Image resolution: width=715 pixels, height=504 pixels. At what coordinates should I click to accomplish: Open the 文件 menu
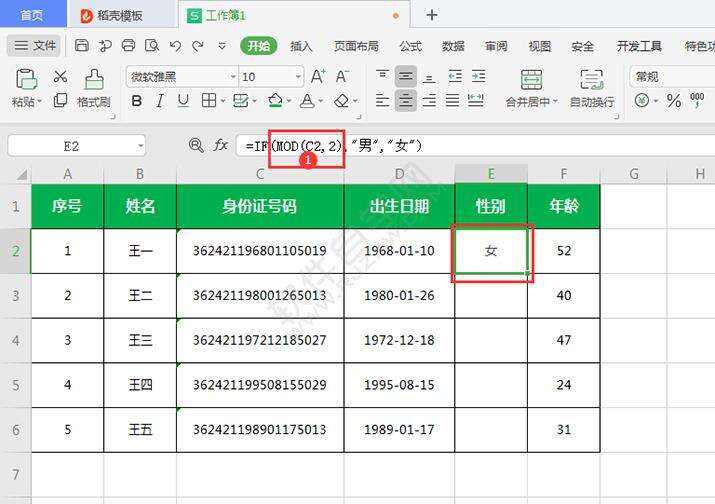pos(34,46)
